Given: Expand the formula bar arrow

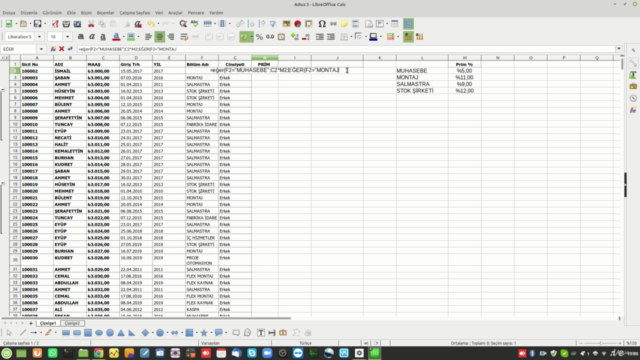Looking at the screenshot, I should pyautogui.click(x=619, y=49).
